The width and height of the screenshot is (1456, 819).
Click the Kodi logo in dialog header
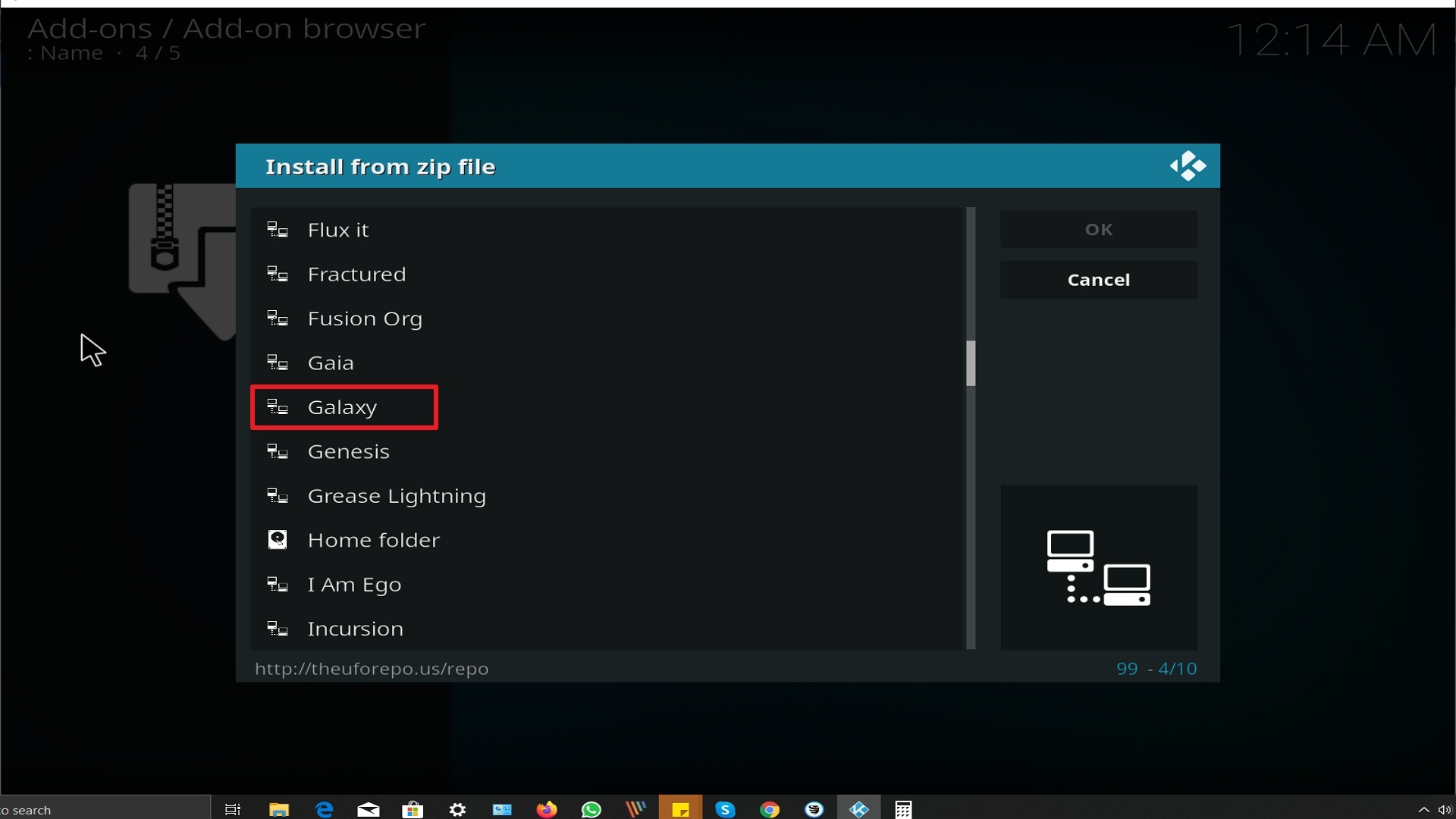[1188, 166]
